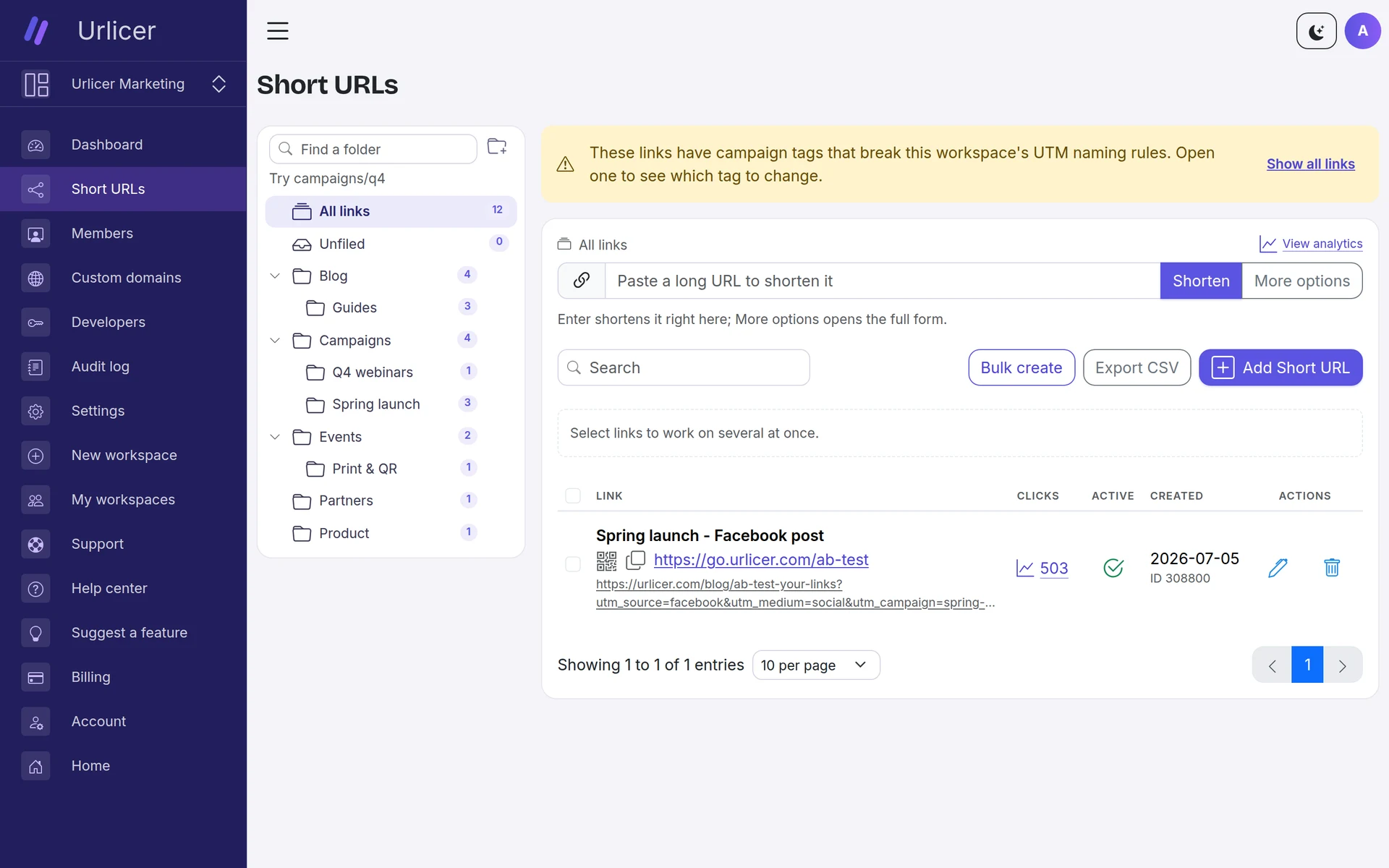Open the Audit log page
1389x868 pixels.
coord(123,367)
